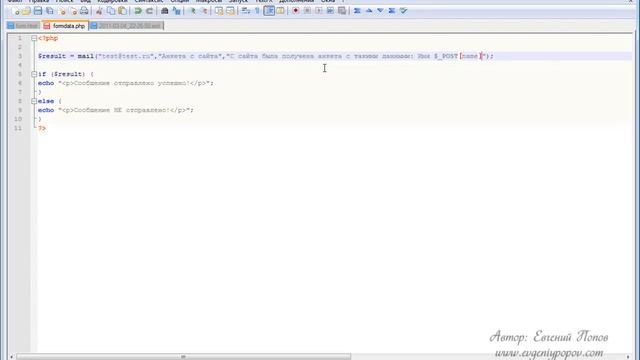
Task: Toggle Word Wrap toolbar icon
Action: tap(246, 11)
